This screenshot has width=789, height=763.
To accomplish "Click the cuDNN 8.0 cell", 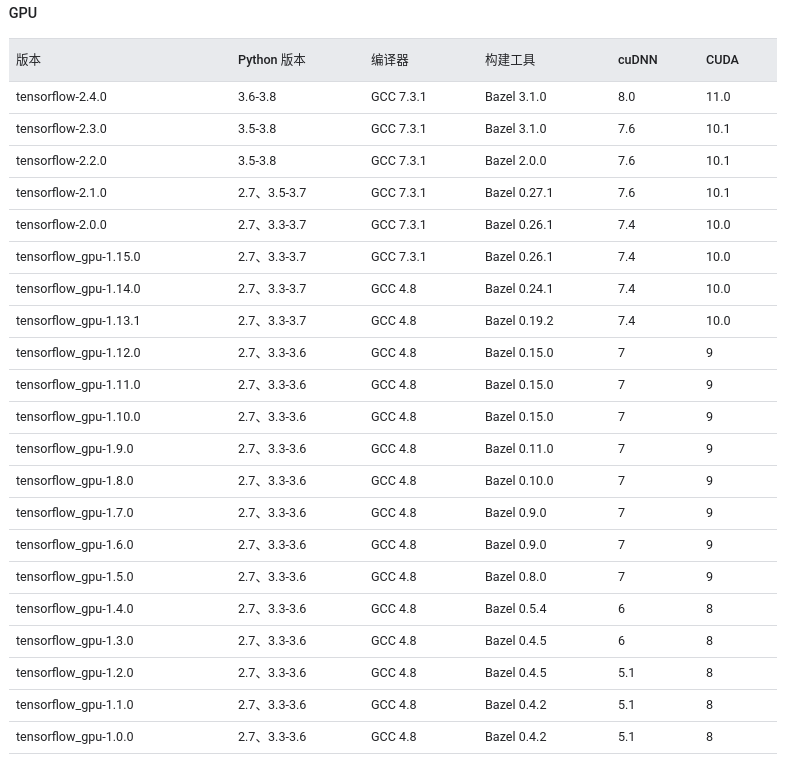I will (626, 97).
